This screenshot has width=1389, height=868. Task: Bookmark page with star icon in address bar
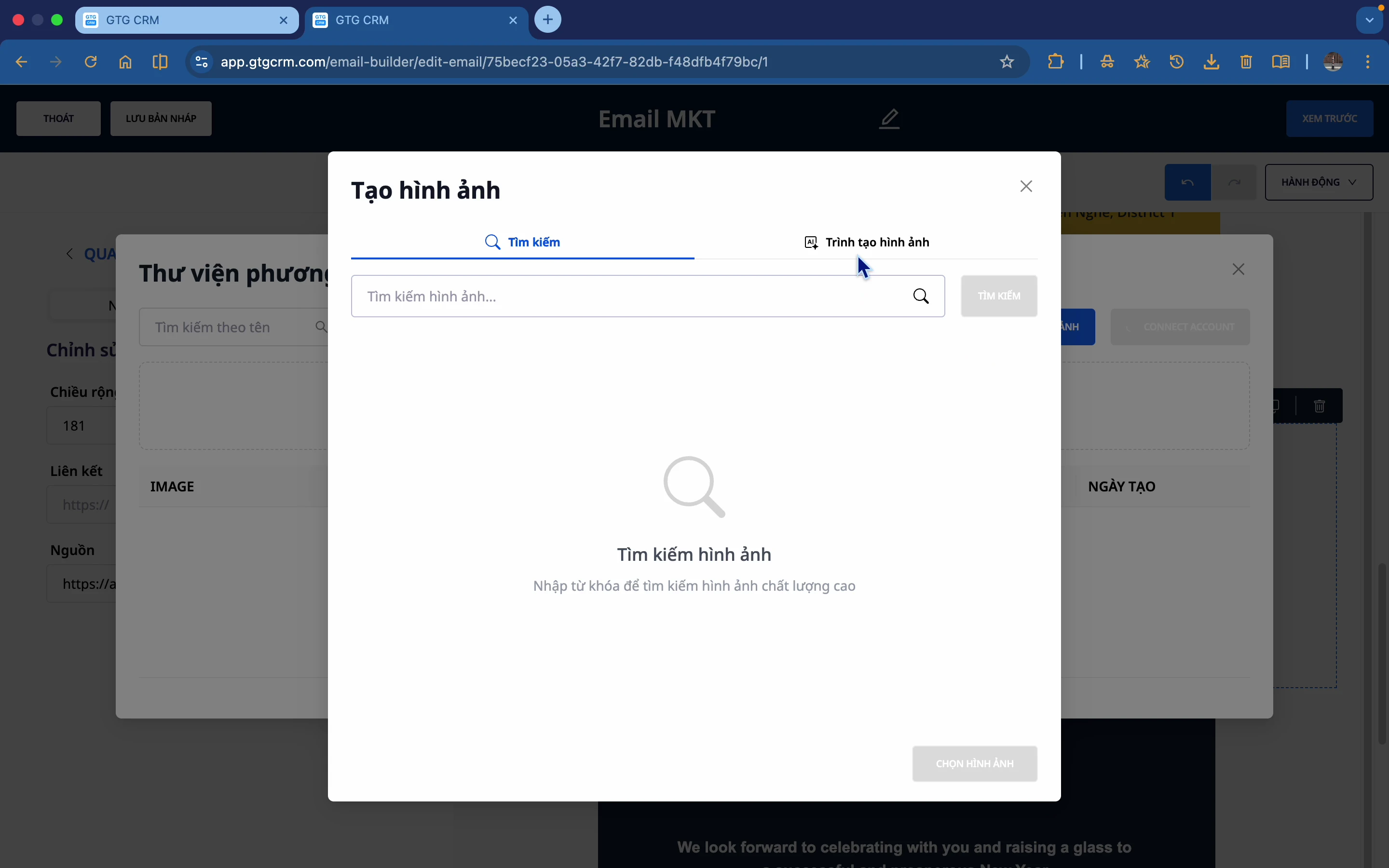(1007, 62)
